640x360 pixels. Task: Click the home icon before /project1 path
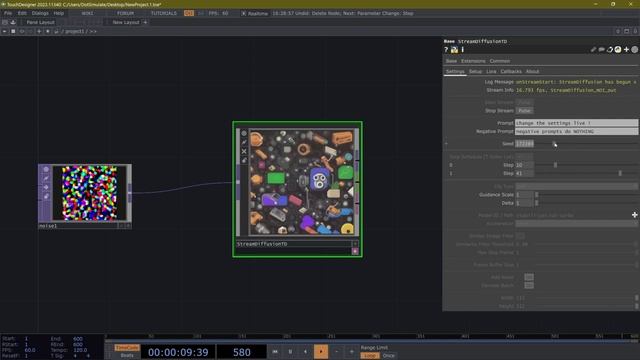coord(56,31)
